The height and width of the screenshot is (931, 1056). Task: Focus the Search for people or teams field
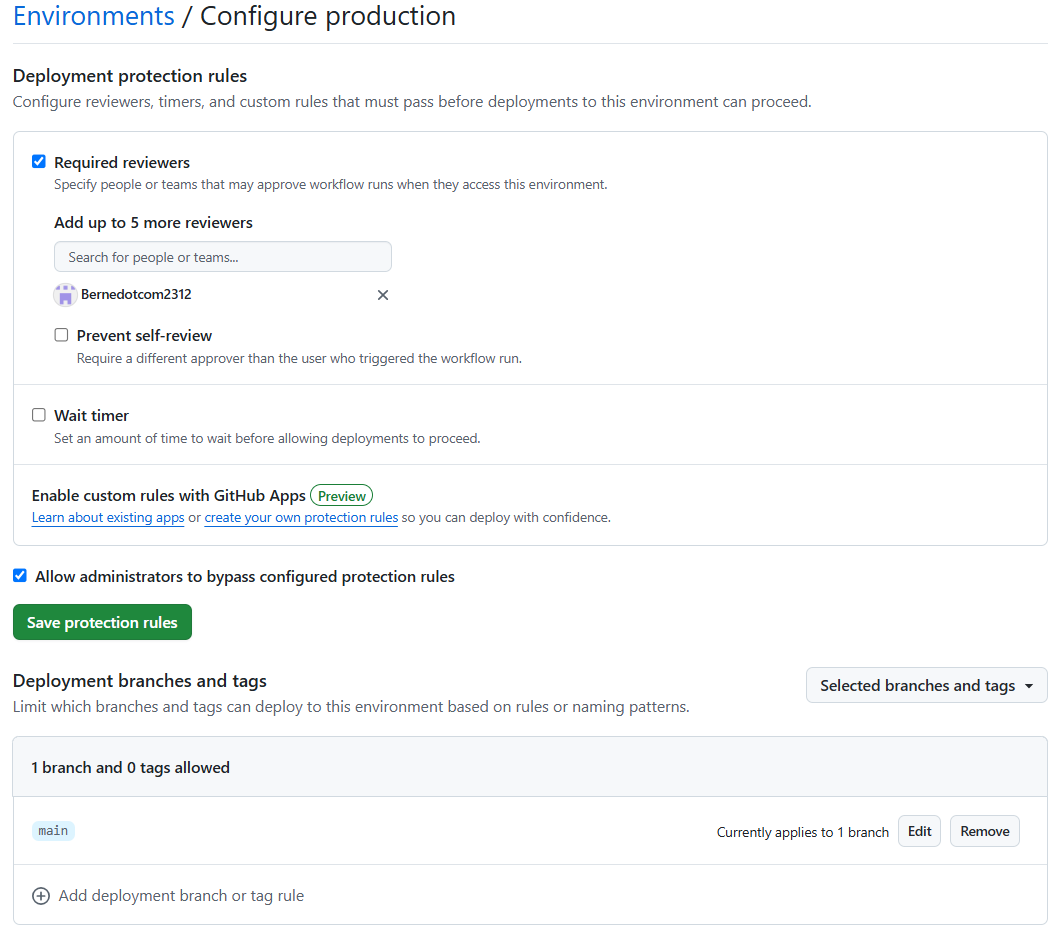tap(222, 257)
